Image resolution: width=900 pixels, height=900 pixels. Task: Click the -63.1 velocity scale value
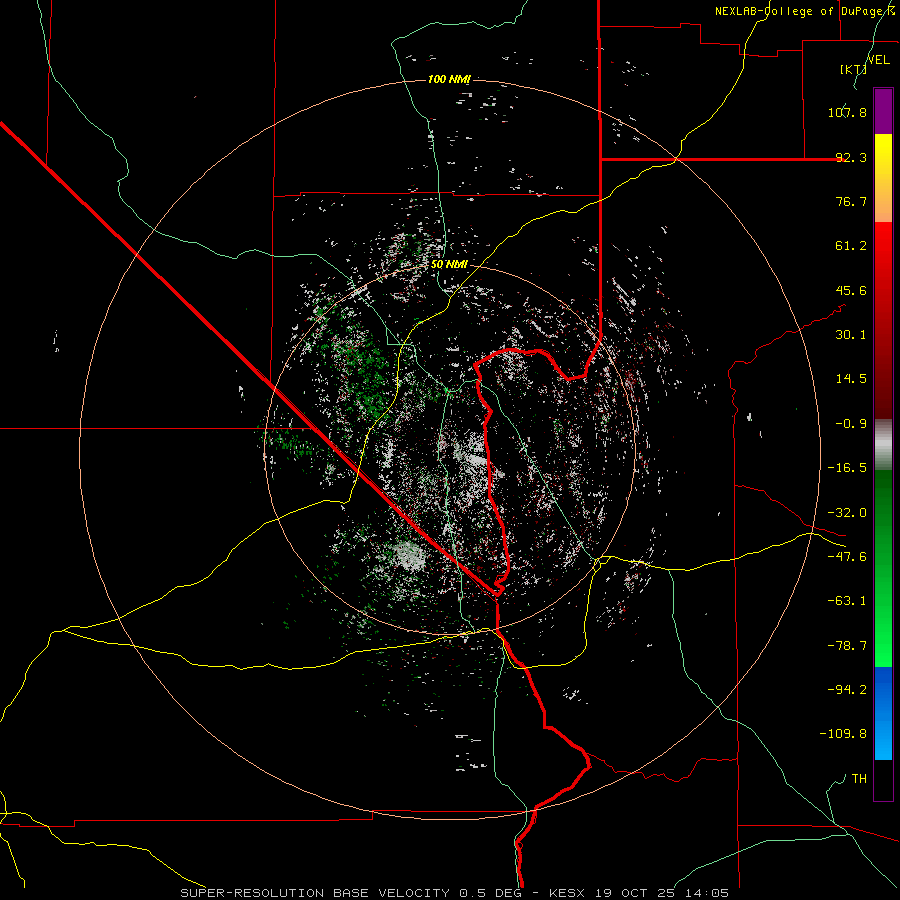click(847, 601)
